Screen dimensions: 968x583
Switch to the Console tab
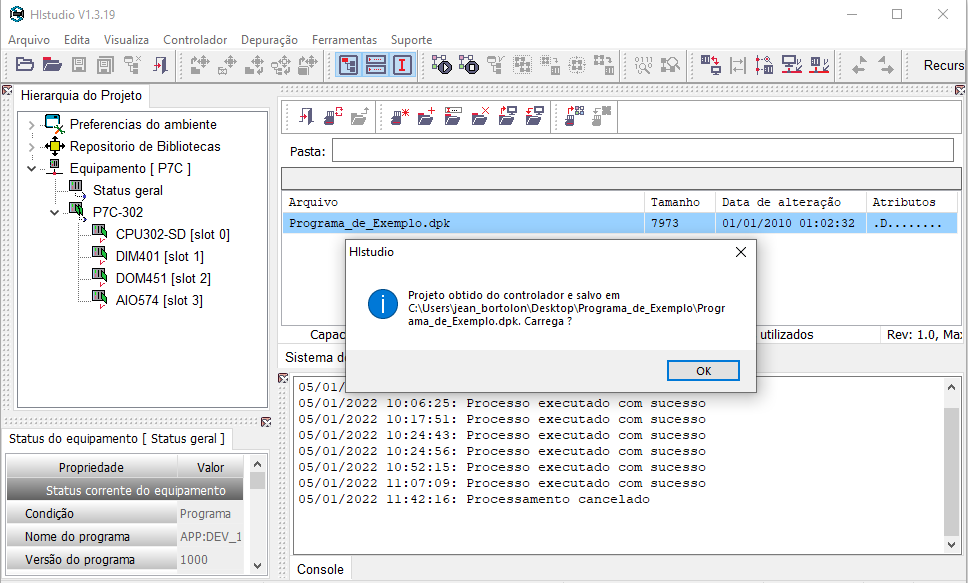tap(320, 569)
